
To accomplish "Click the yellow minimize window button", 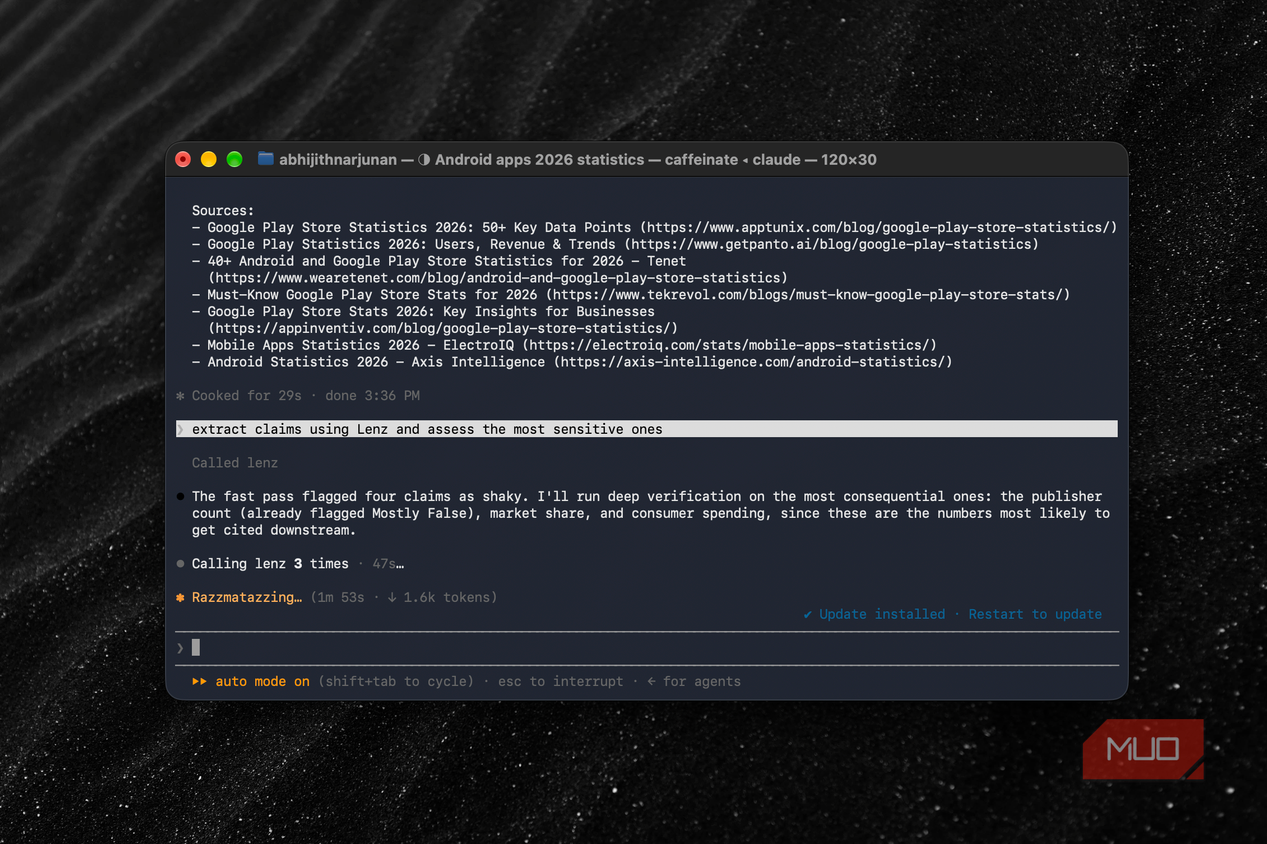I will pos(208,159).
